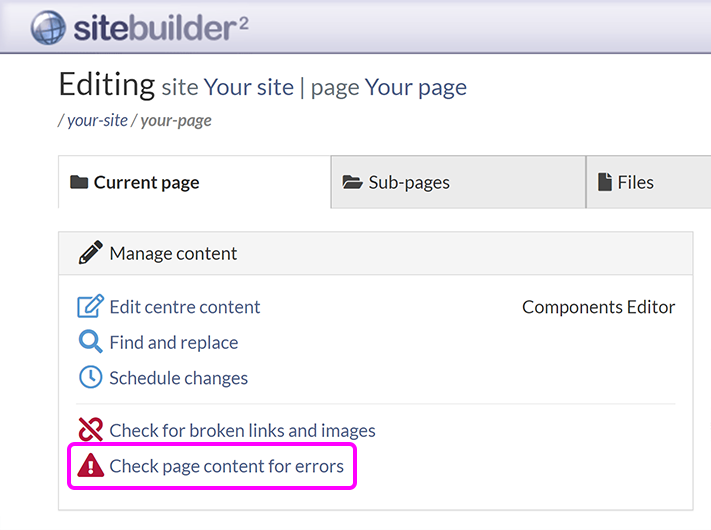Click the Edit centre content pencil-square icon
The image size is (711, 530).
pos(90,307)
